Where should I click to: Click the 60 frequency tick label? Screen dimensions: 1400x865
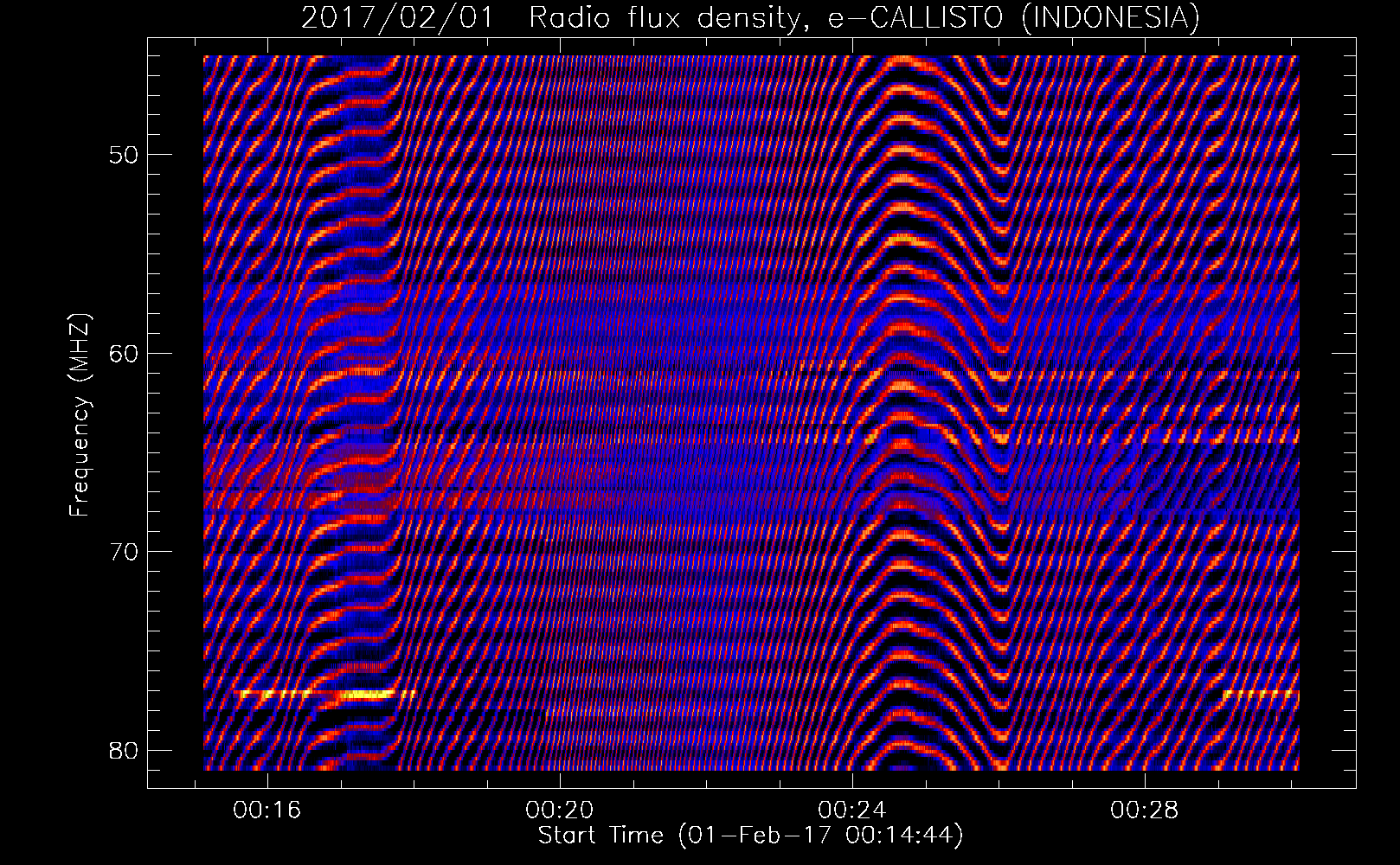click(x=123, y=354)
